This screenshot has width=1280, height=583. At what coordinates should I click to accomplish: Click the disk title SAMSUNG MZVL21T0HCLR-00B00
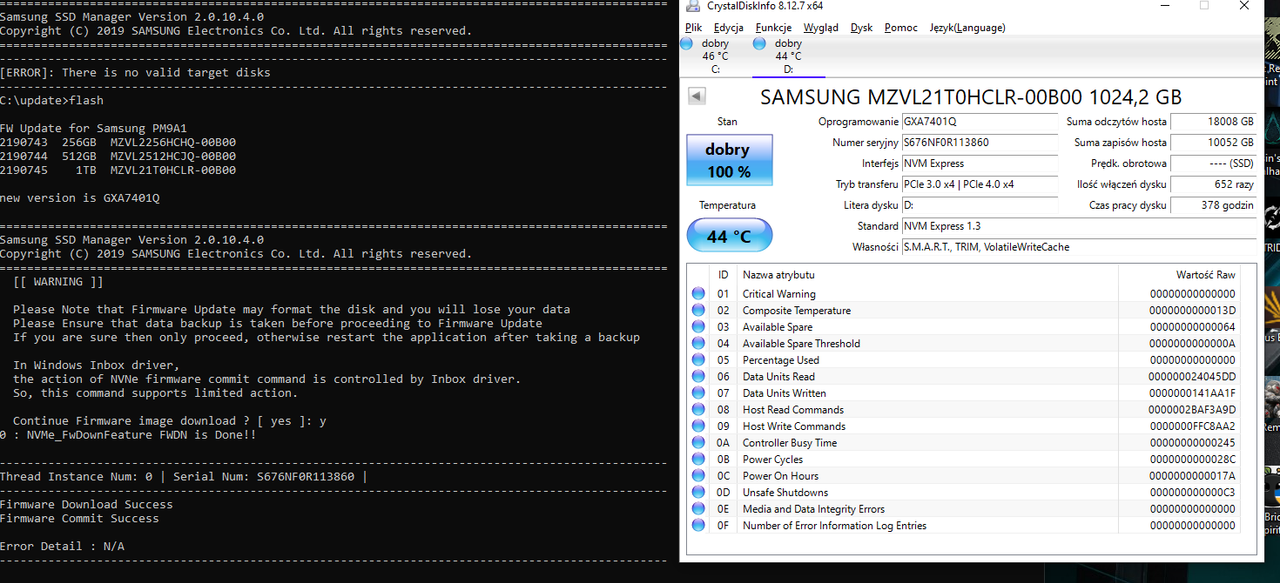971,97
